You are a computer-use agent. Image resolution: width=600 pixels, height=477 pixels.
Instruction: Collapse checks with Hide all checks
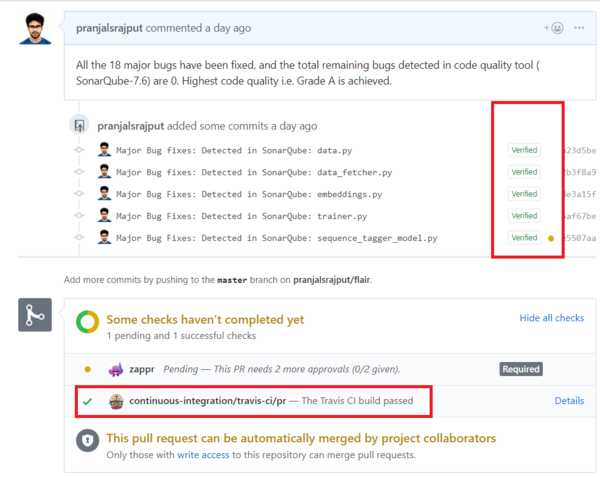551,318
